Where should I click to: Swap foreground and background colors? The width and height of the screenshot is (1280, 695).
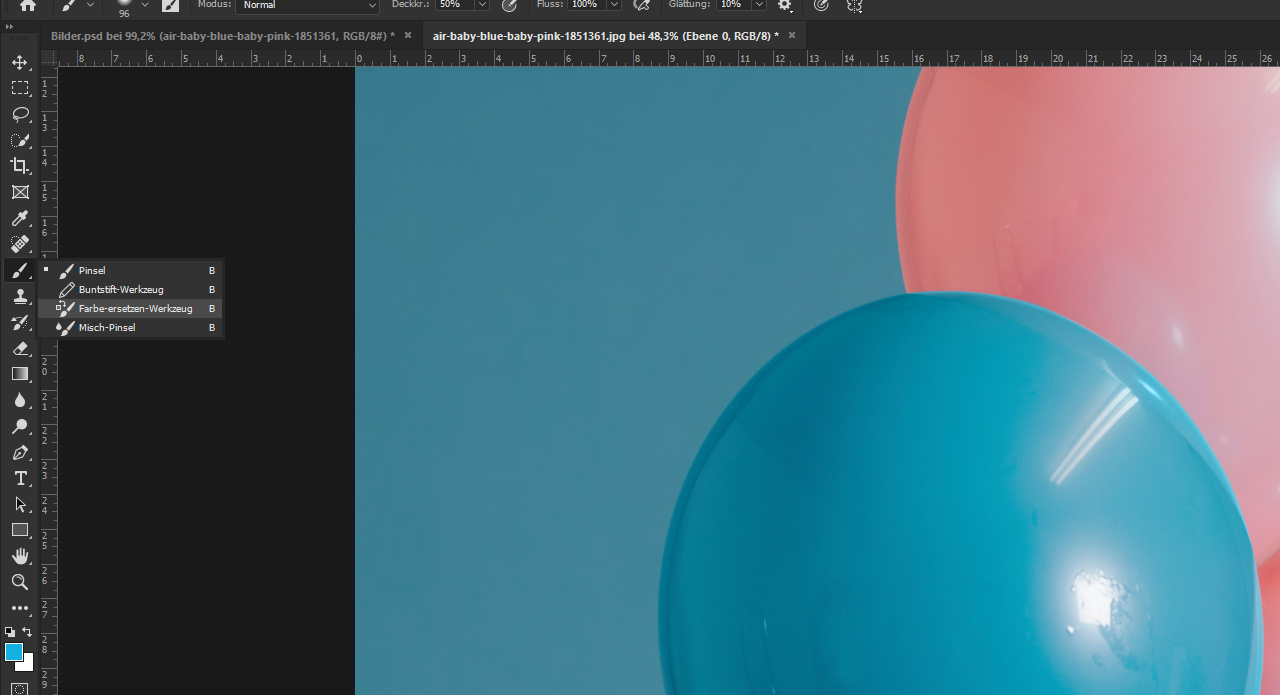tap(28, 632)
